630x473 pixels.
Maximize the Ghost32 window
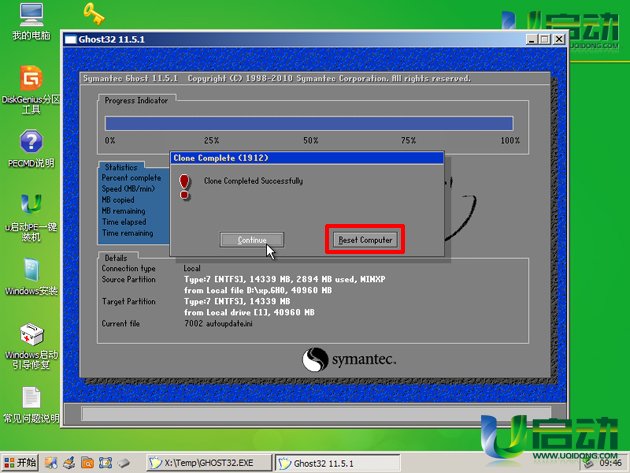click(545, 39)
